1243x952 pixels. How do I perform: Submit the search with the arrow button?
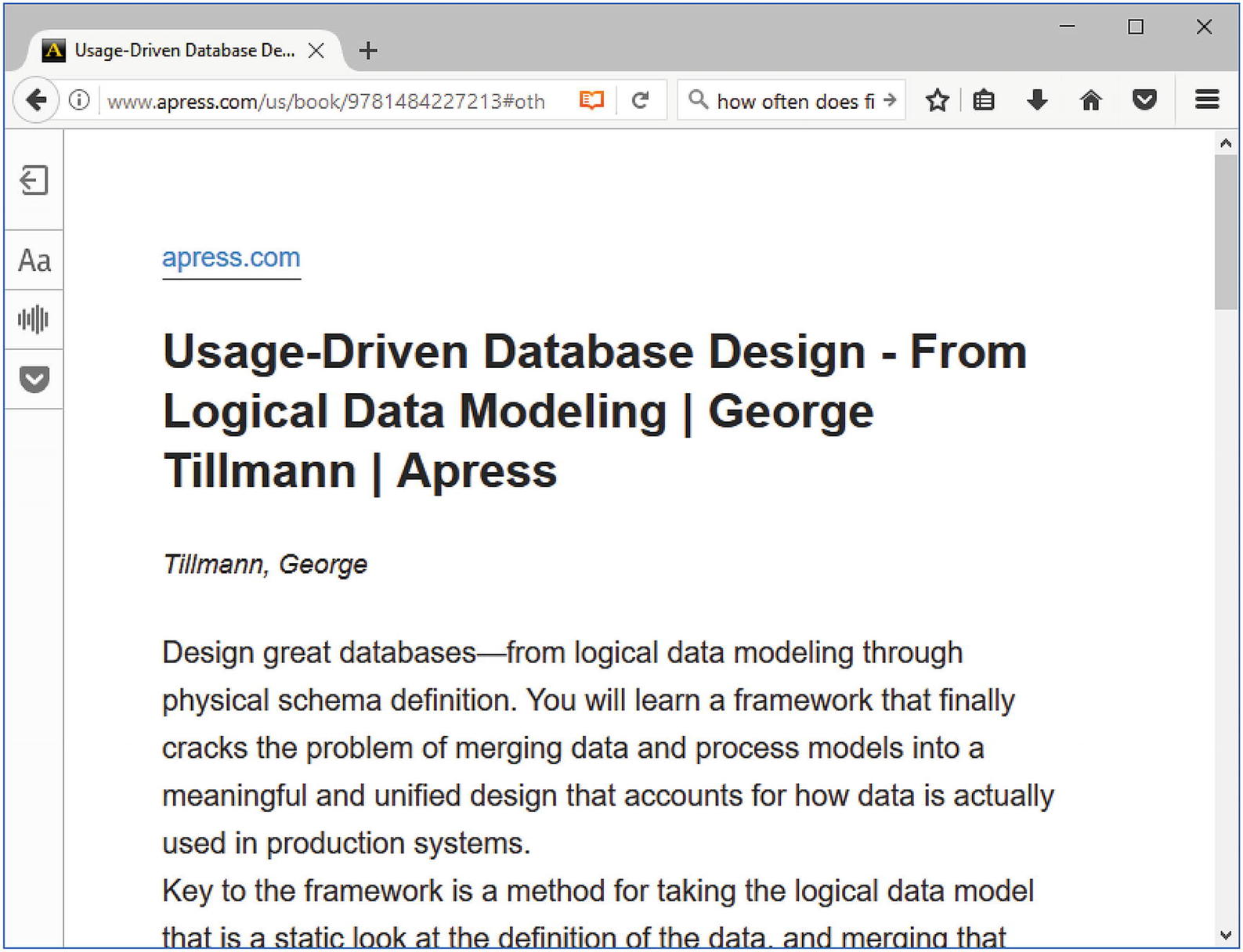[889, 100]
